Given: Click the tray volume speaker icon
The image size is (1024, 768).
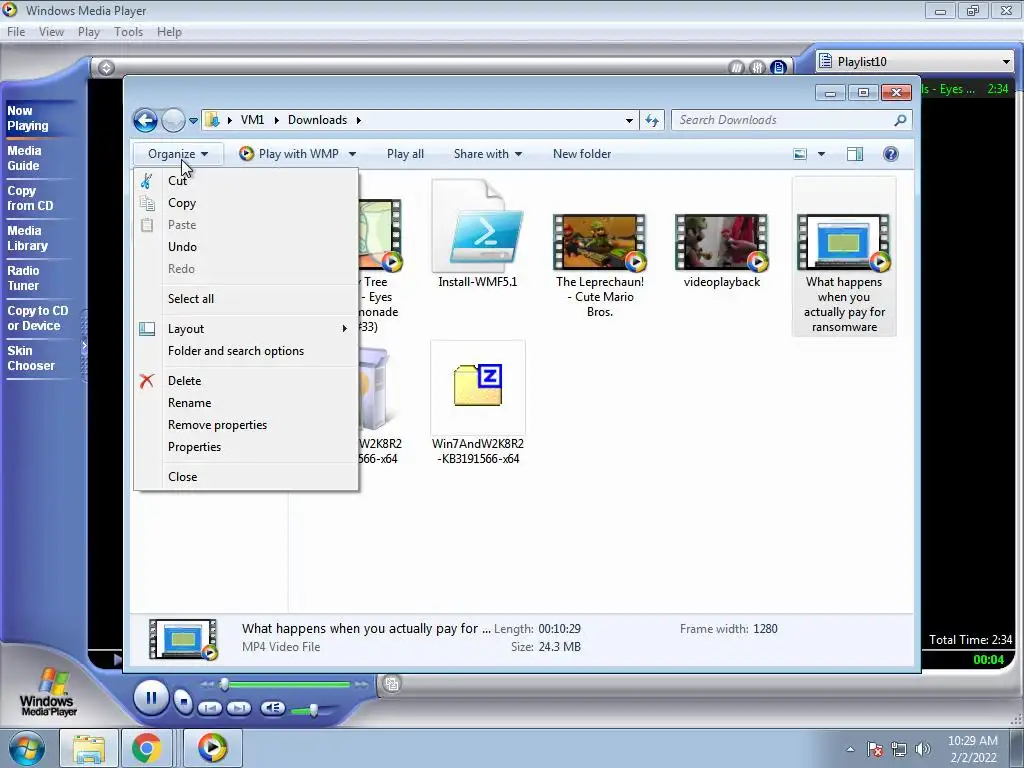Looking at the screenshot, I should [923, 749].
